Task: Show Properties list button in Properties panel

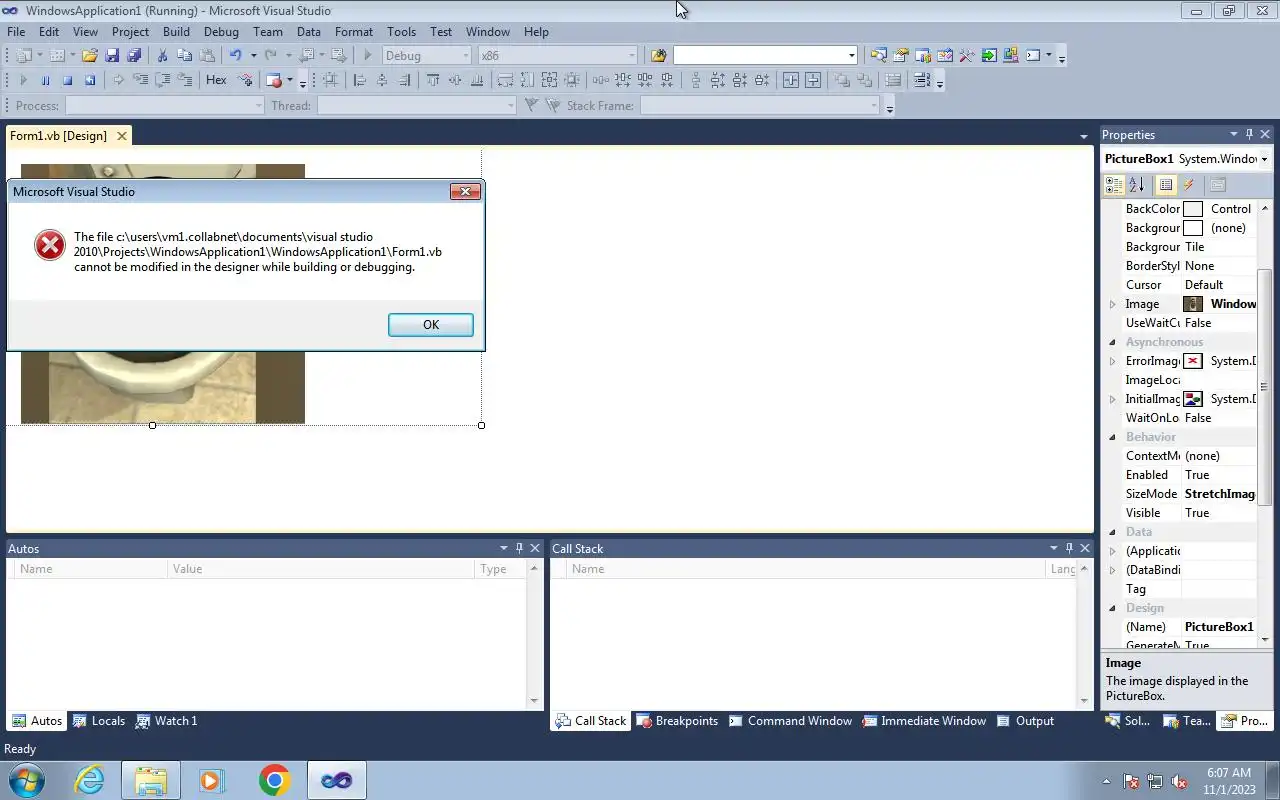Action: [x=1166, y=185]
